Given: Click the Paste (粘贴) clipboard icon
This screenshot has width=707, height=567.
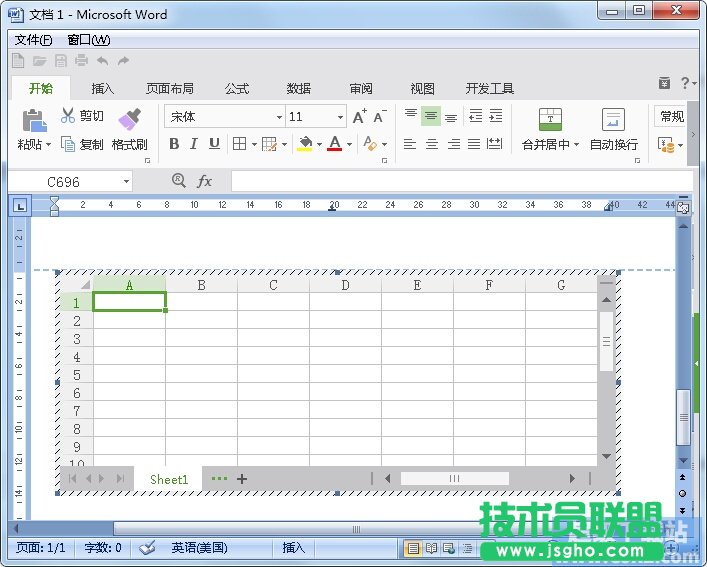Looking at the screenshot, I should [x=34, y=121].
